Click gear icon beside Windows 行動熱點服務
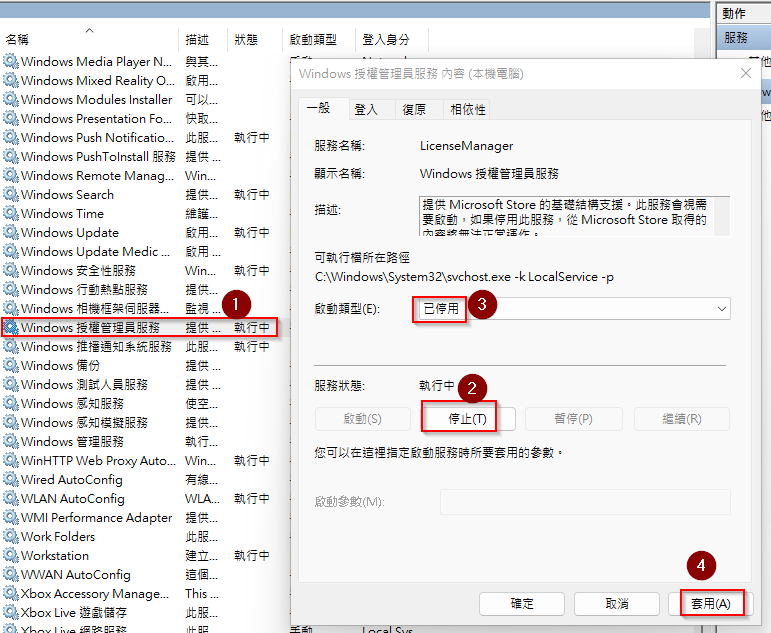The height and width of the screenshot is (633, 771). coord(10,289)
